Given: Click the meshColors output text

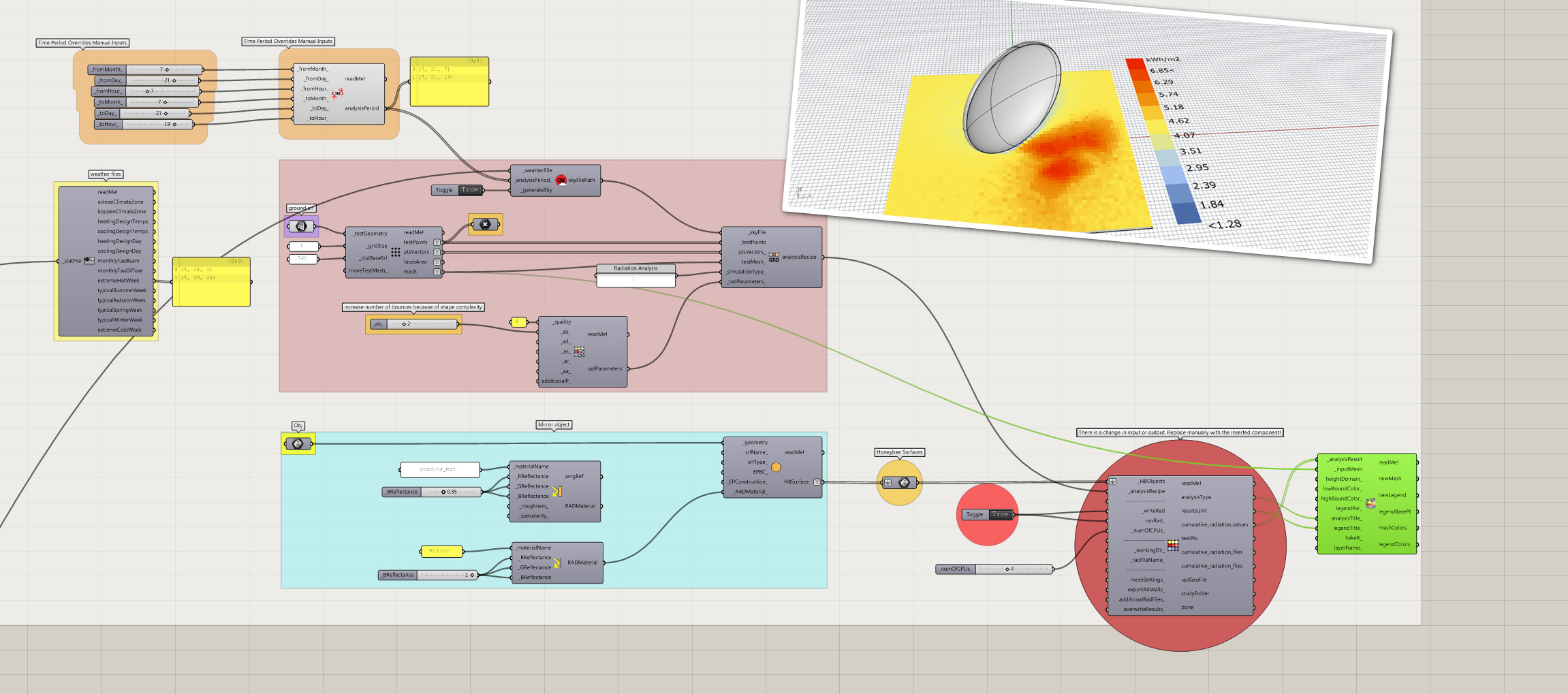Looking at the screenshot, I should (1392, 528).
